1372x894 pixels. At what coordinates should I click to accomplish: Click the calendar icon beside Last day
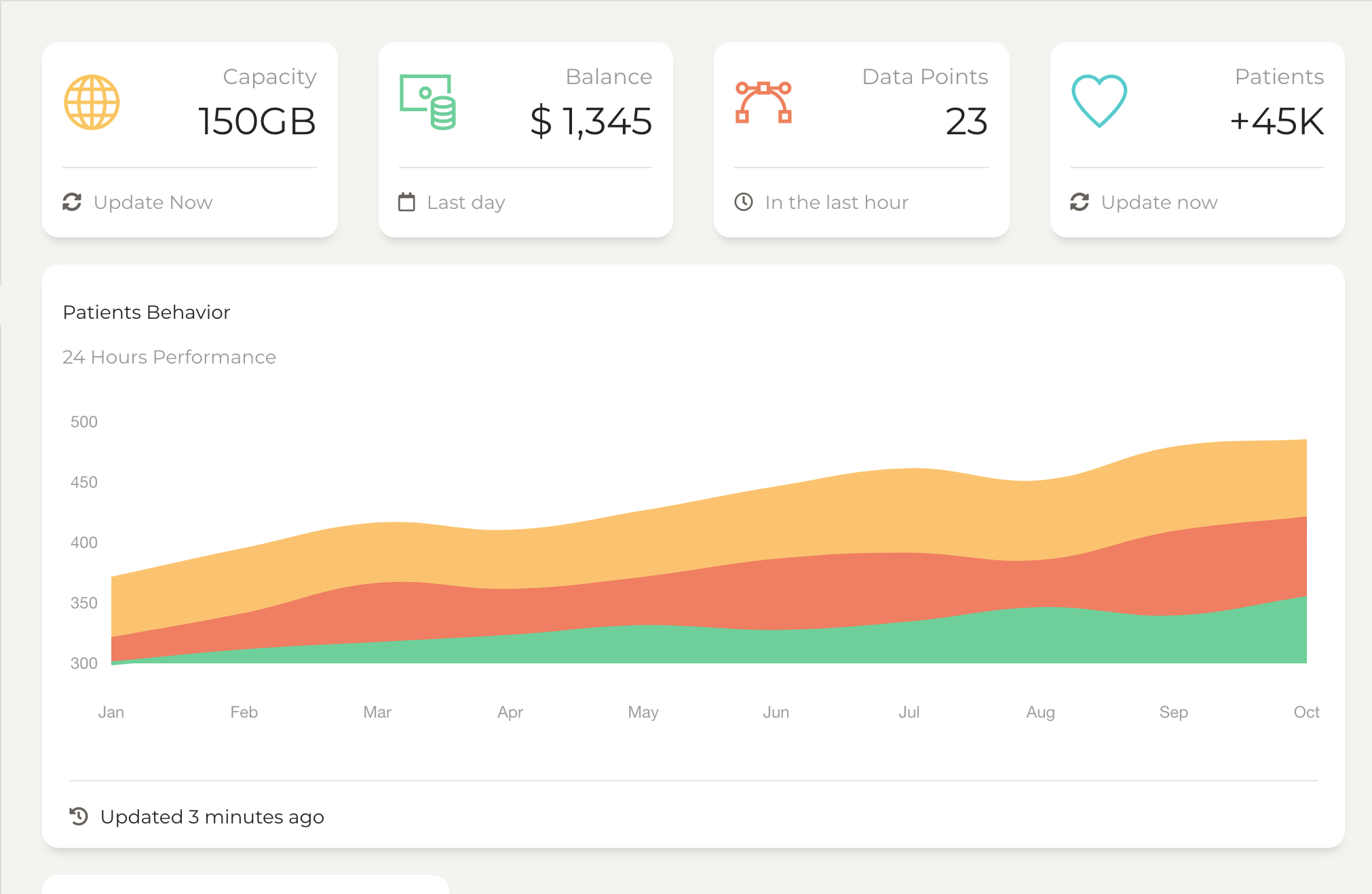[x=406, y=202]
